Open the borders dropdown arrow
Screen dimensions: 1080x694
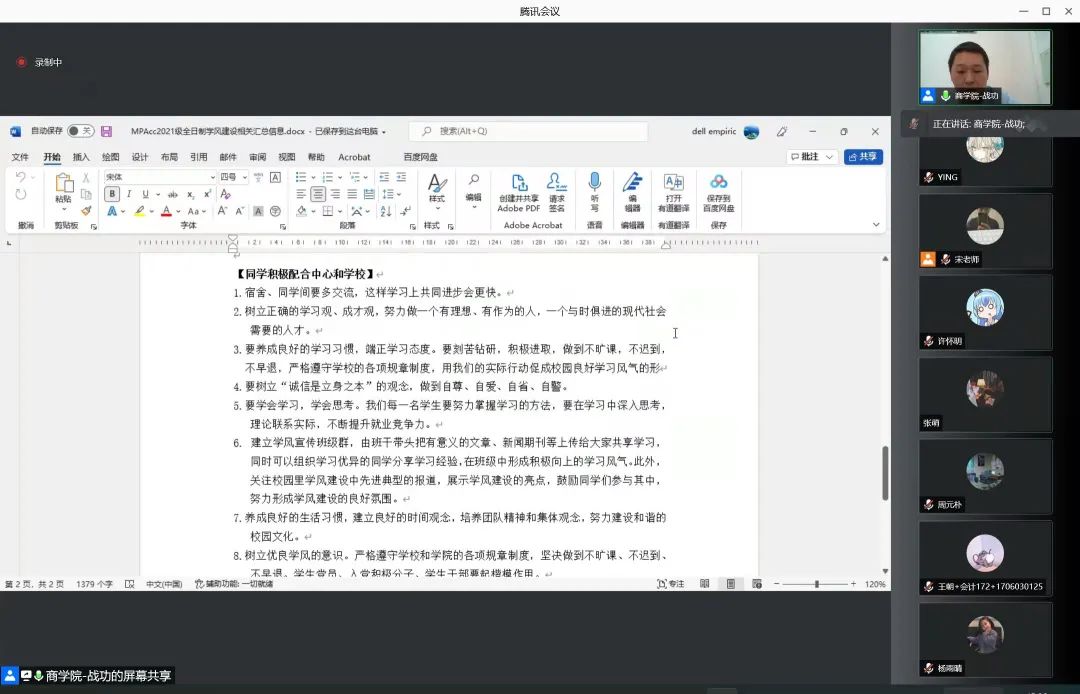pos(340,211)
